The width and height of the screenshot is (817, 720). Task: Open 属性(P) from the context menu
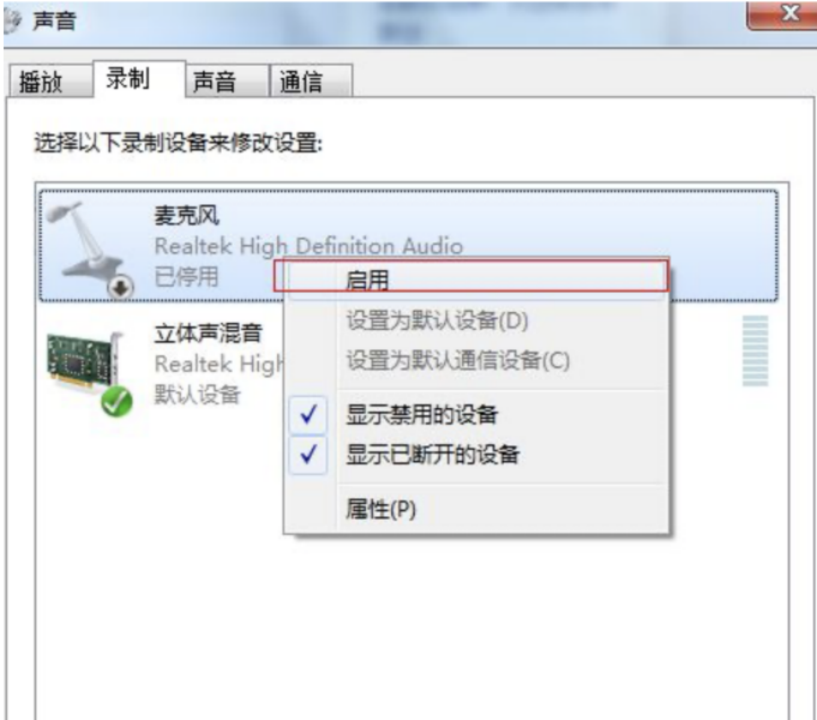click(x=381, y=509)
